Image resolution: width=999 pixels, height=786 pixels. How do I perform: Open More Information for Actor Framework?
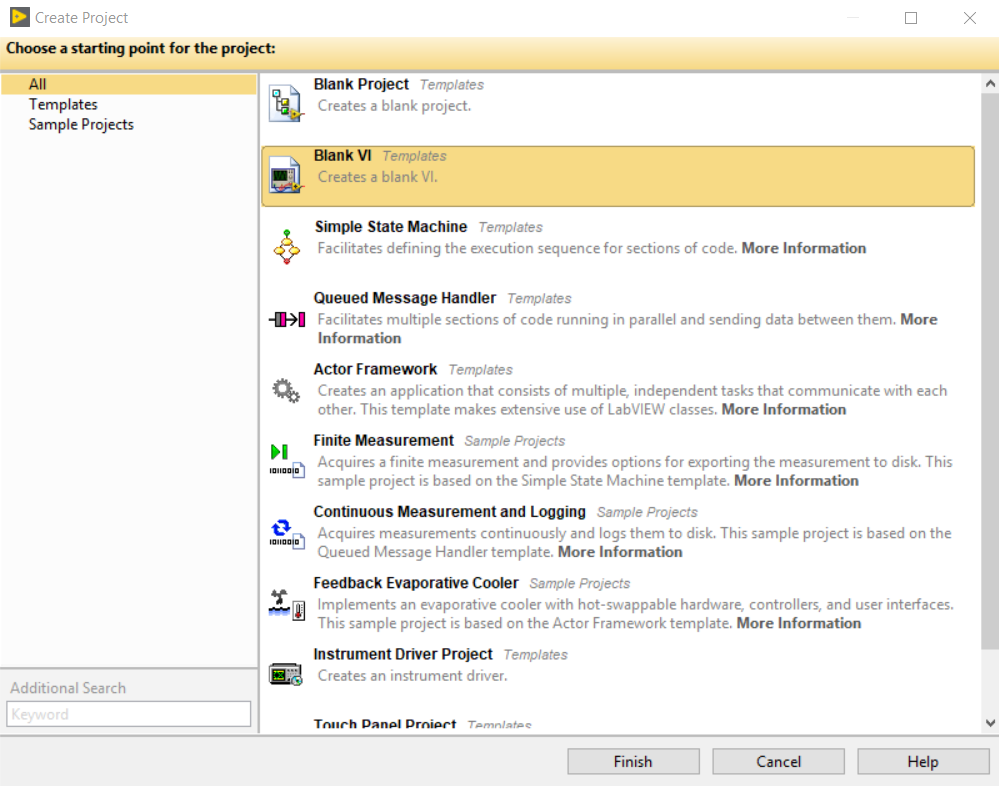(x=784, y=410)
